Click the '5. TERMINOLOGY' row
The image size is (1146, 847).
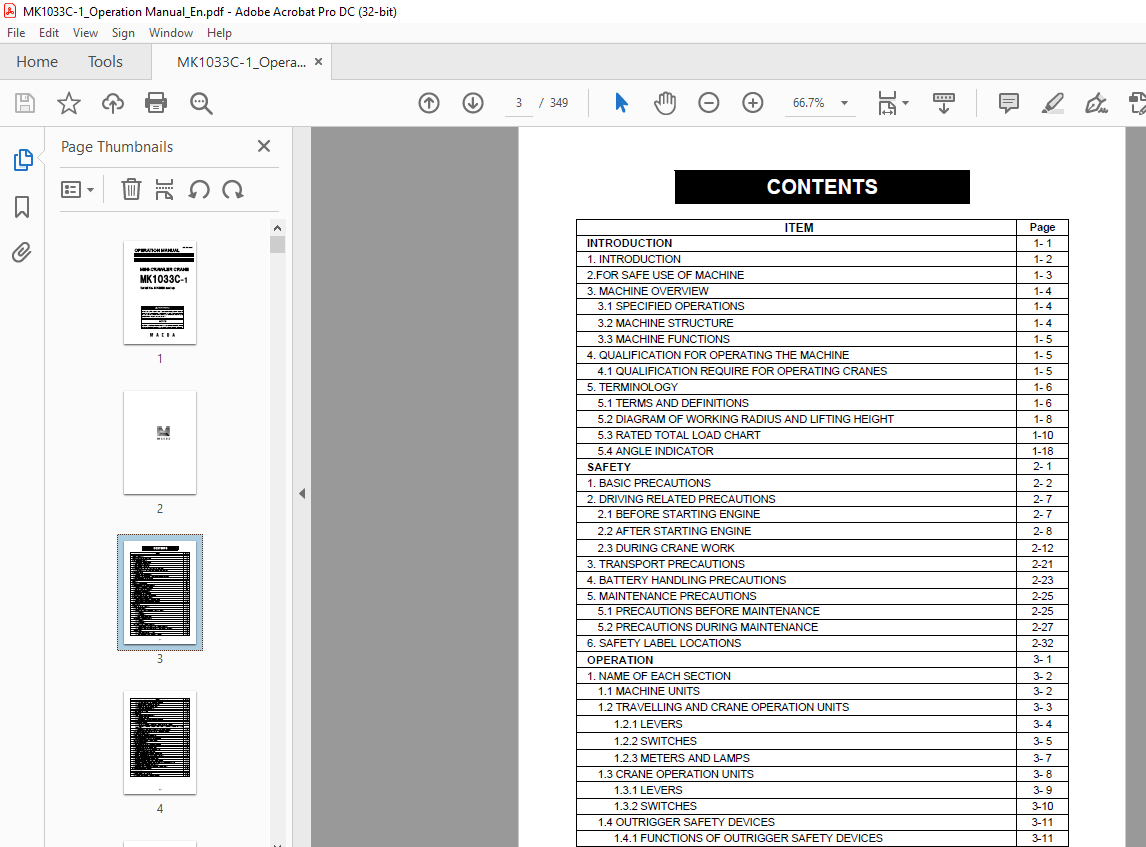[822, 387]
